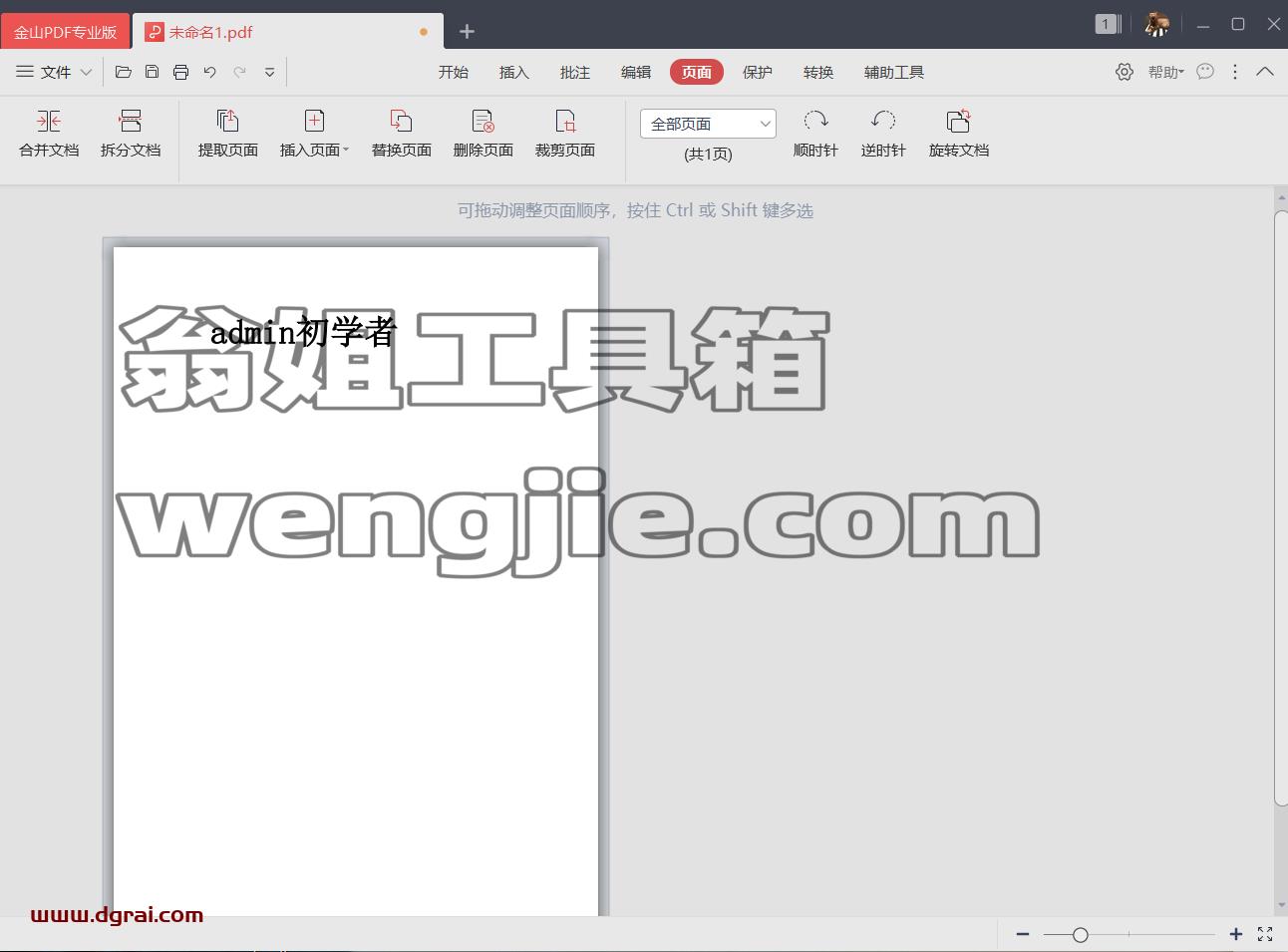Open the more options three-dot menu

(x=1235, y=72)
